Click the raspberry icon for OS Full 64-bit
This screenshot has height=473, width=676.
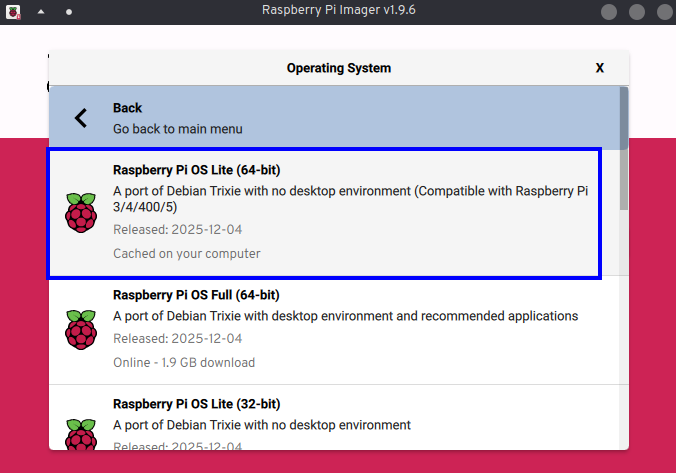(x=81, y=329)
